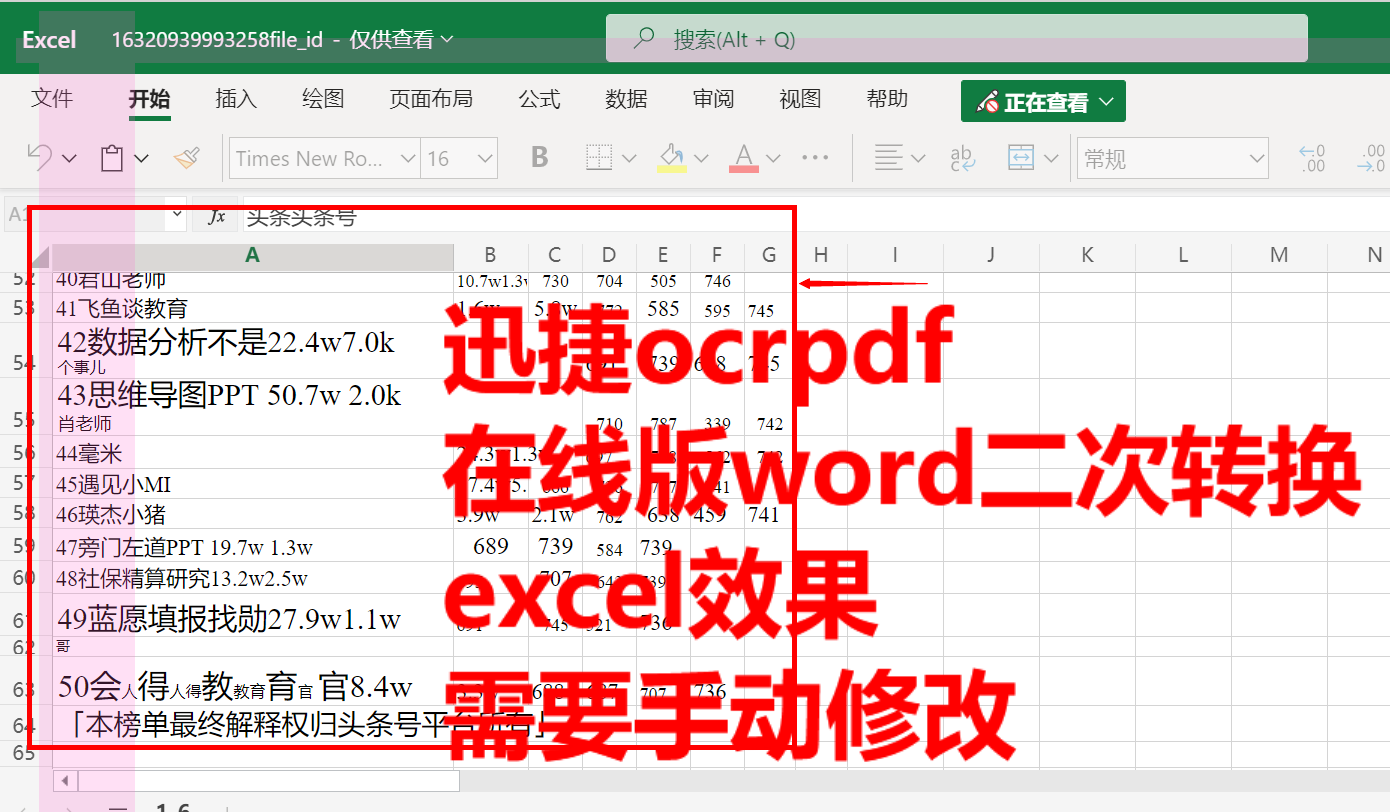Click the fx insert function icon

point(216,216)
